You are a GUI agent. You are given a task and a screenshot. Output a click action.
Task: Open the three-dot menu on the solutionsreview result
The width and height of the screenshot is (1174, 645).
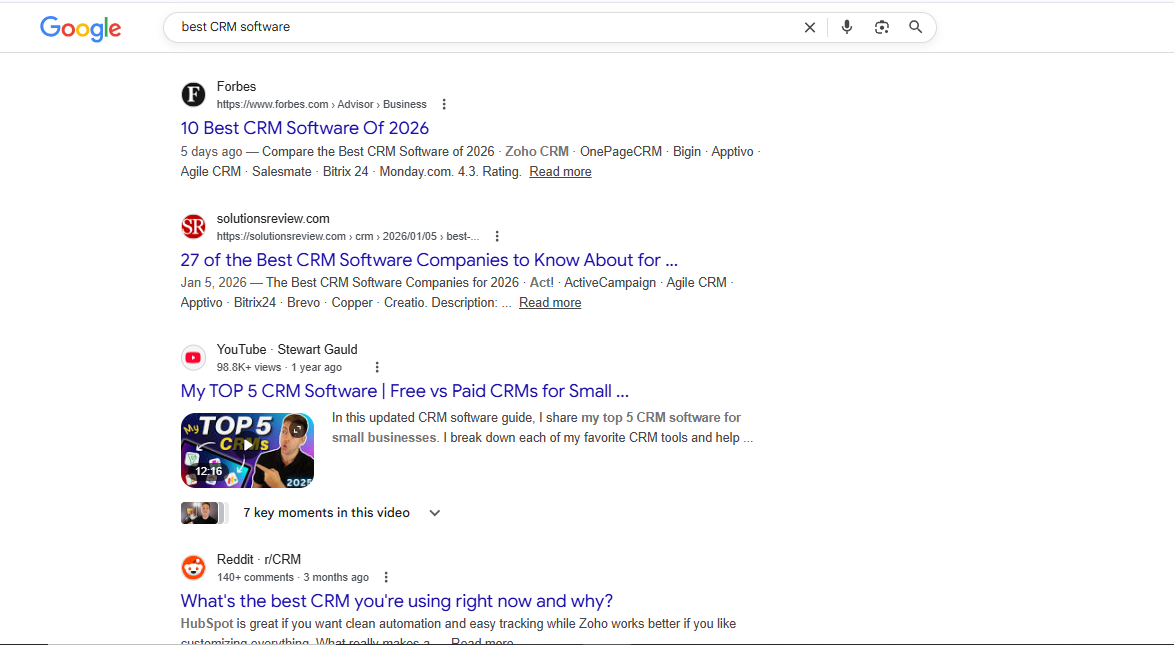[497, 235]
